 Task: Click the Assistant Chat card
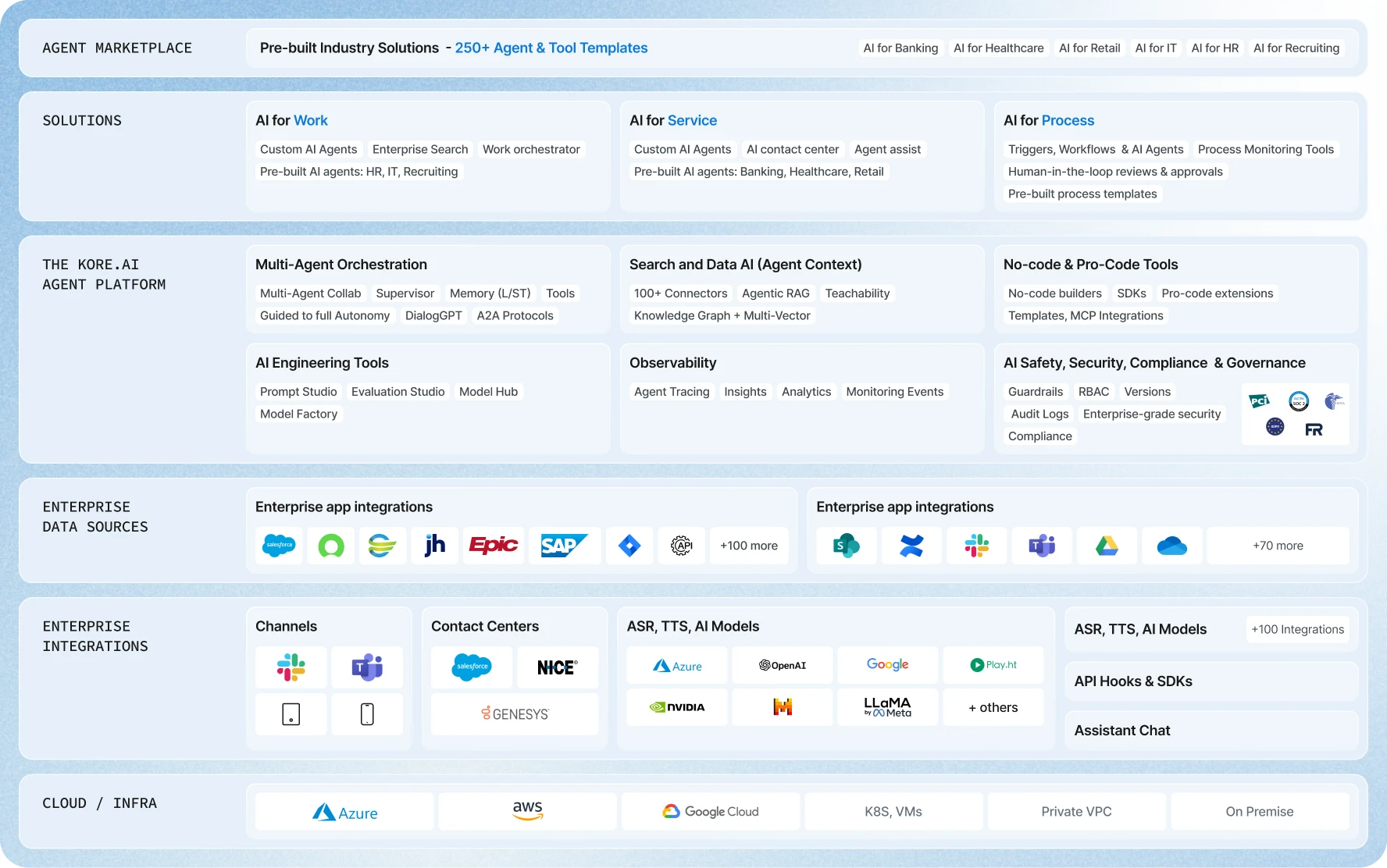[x=1211, y=731]
